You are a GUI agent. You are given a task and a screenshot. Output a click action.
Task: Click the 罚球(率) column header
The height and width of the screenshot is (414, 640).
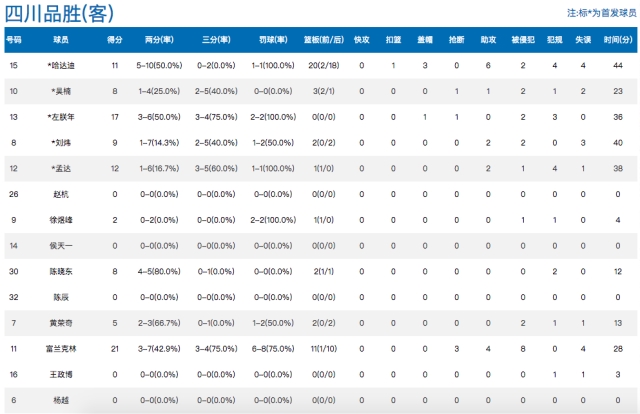point(273,40)
